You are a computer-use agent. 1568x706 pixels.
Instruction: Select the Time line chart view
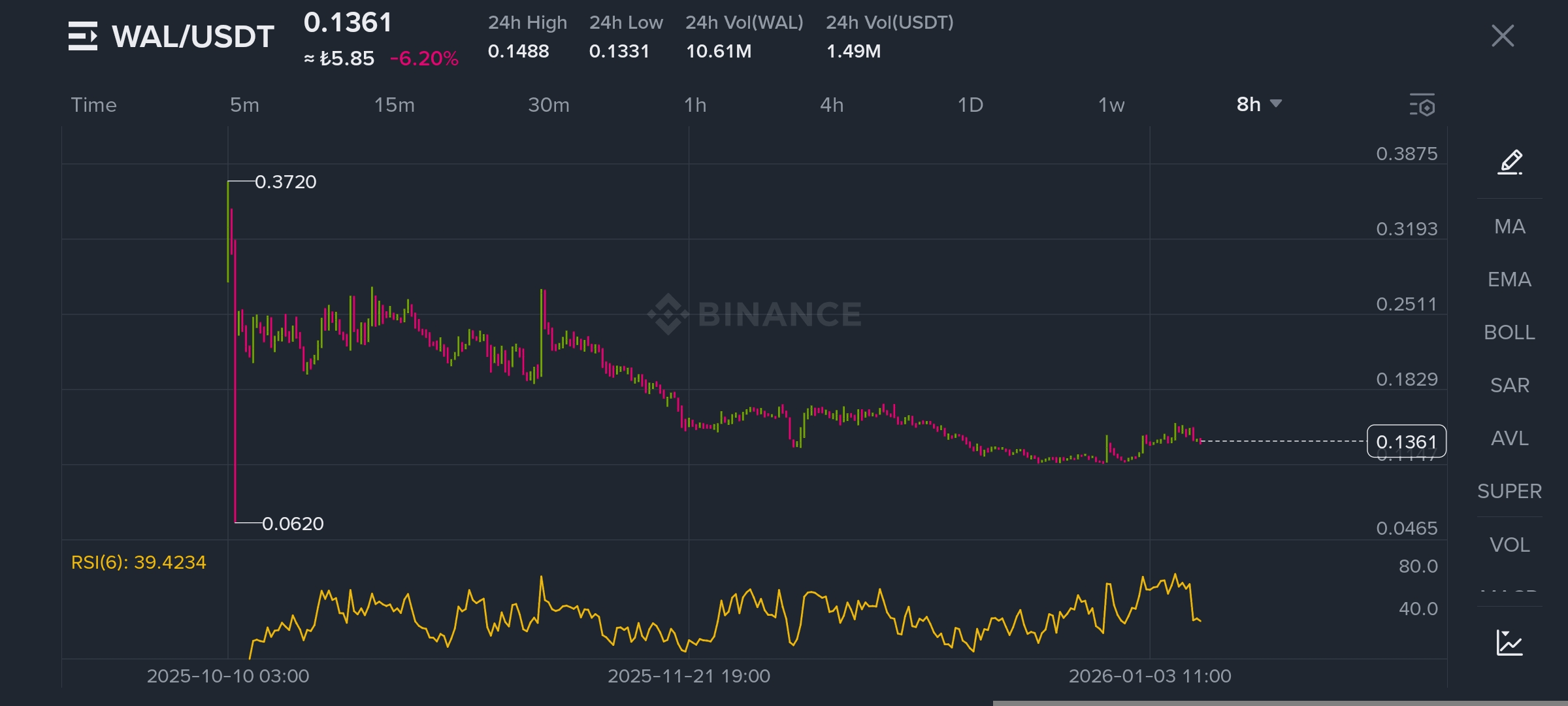[93, 105]
